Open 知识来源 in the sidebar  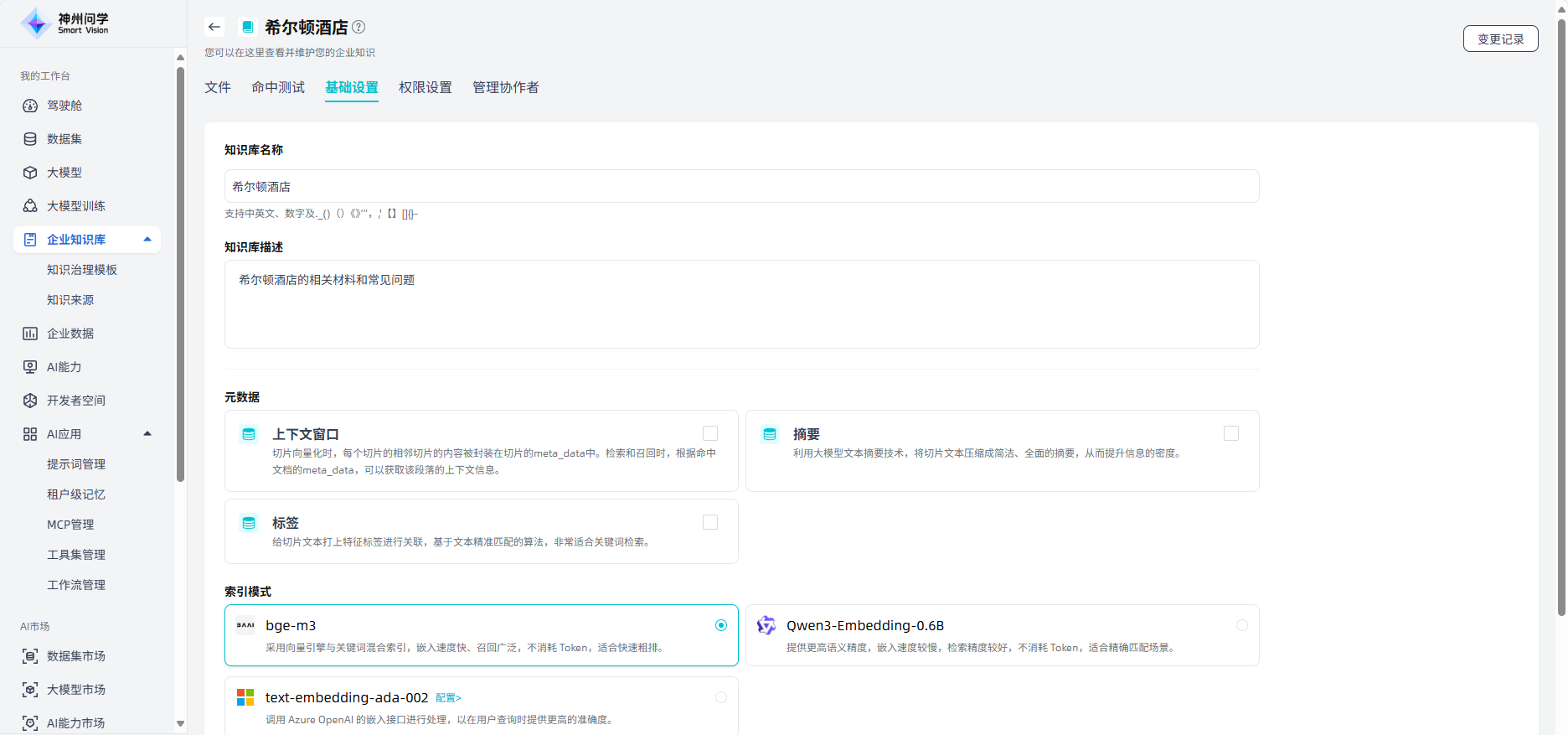tap(70, 300)
